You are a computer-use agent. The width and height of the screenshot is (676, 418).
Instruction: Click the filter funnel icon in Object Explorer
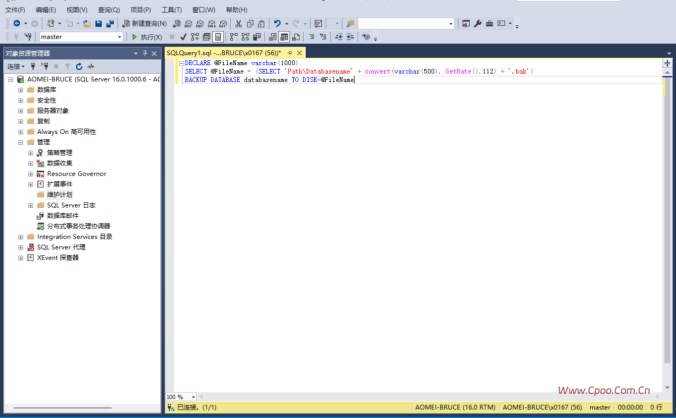[x=67, y=66]
